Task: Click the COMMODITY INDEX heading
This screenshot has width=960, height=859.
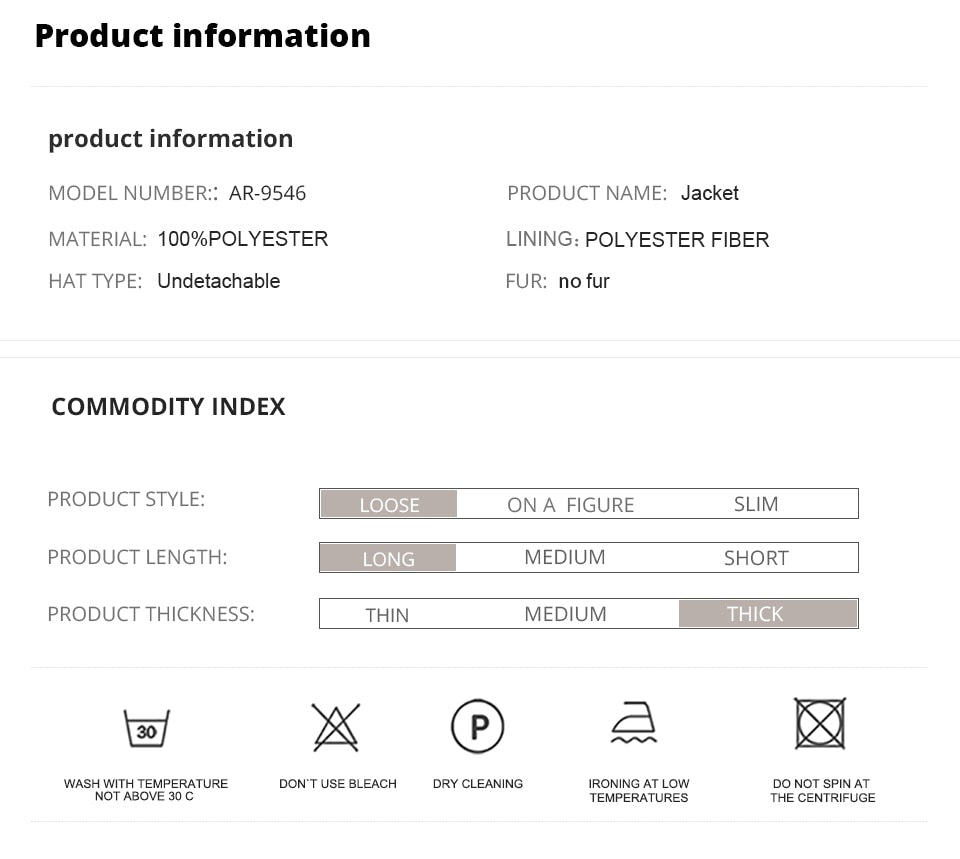Action: click(x=168, y=406)
